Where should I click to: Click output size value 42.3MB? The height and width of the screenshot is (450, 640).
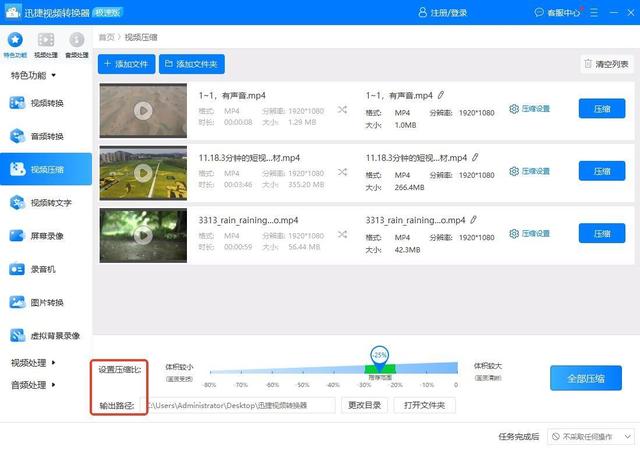407,250
